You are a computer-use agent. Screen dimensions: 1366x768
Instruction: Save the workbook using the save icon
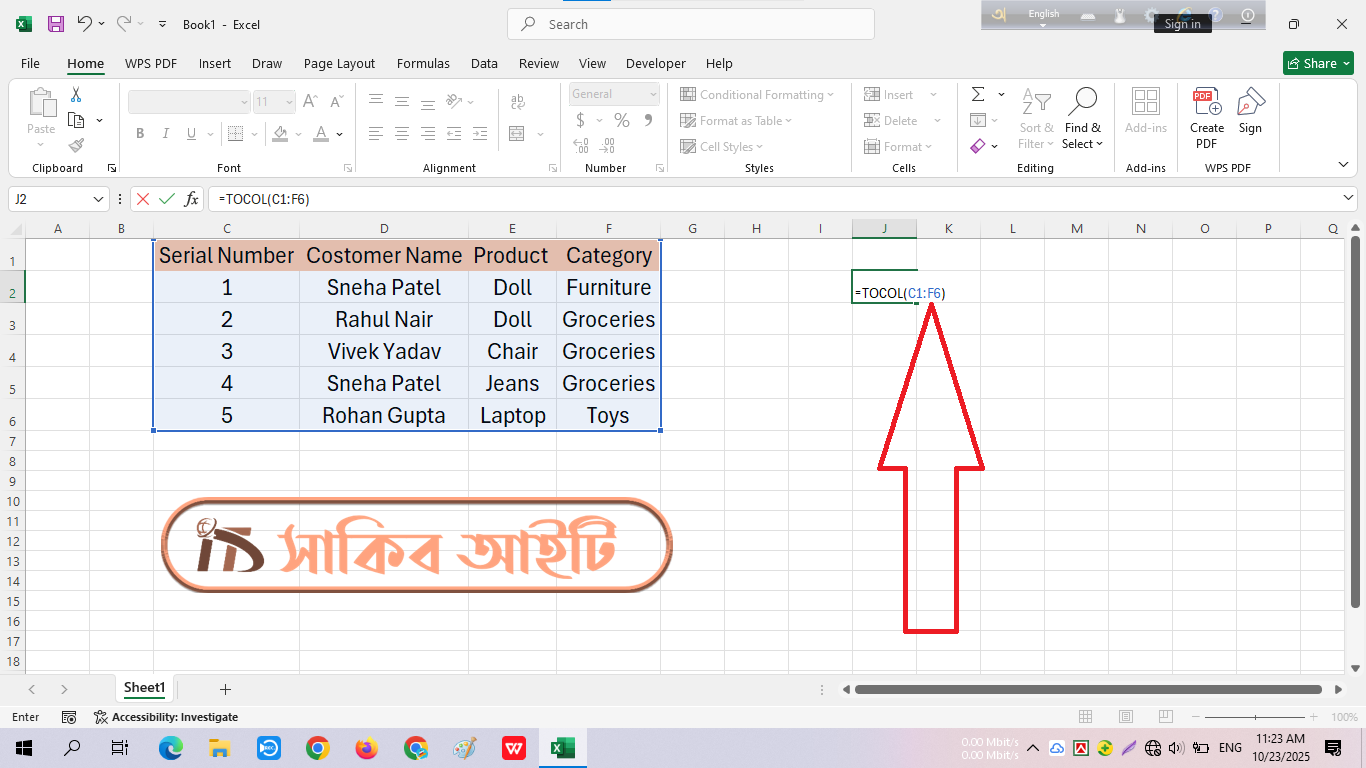coord(56,24)
